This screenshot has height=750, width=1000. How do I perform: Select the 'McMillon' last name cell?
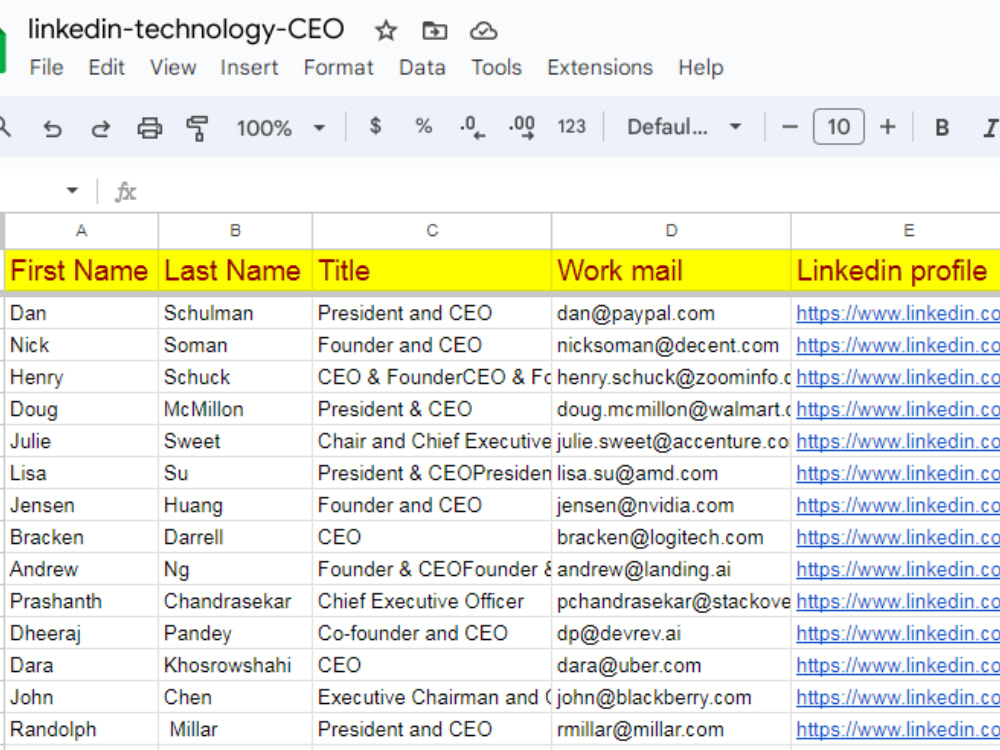[235, 409]
